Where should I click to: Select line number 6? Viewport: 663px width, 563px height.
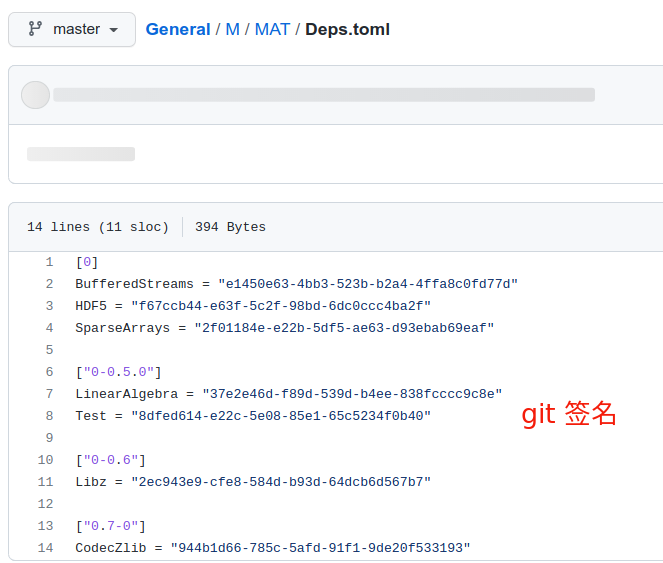(49, 372)
